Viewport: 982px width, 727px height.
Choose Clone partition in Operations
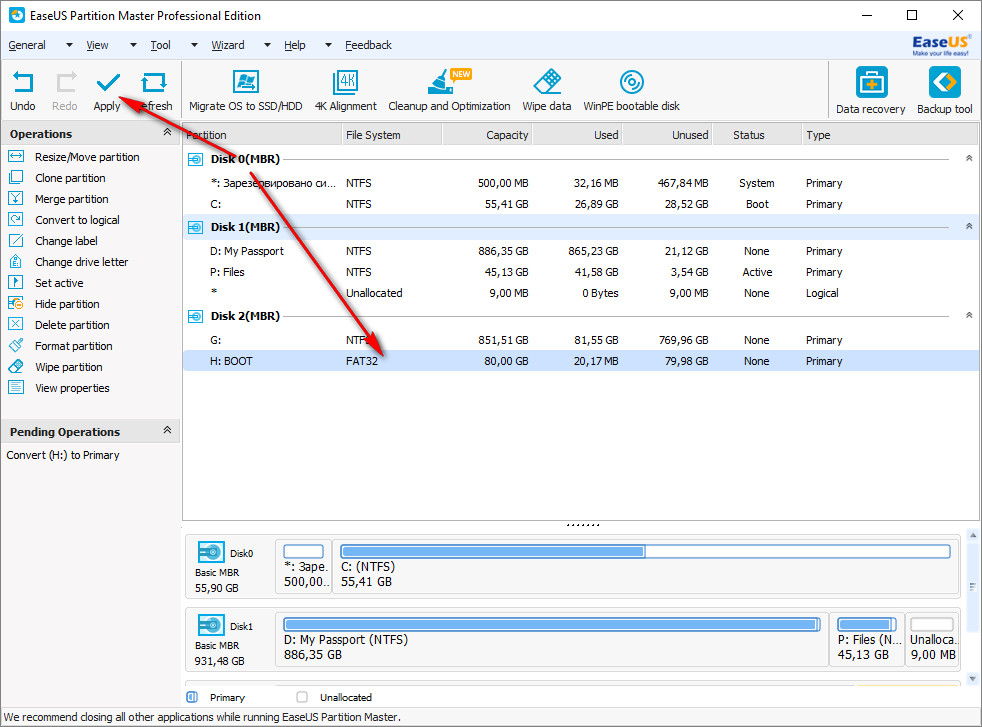point(70,178)
